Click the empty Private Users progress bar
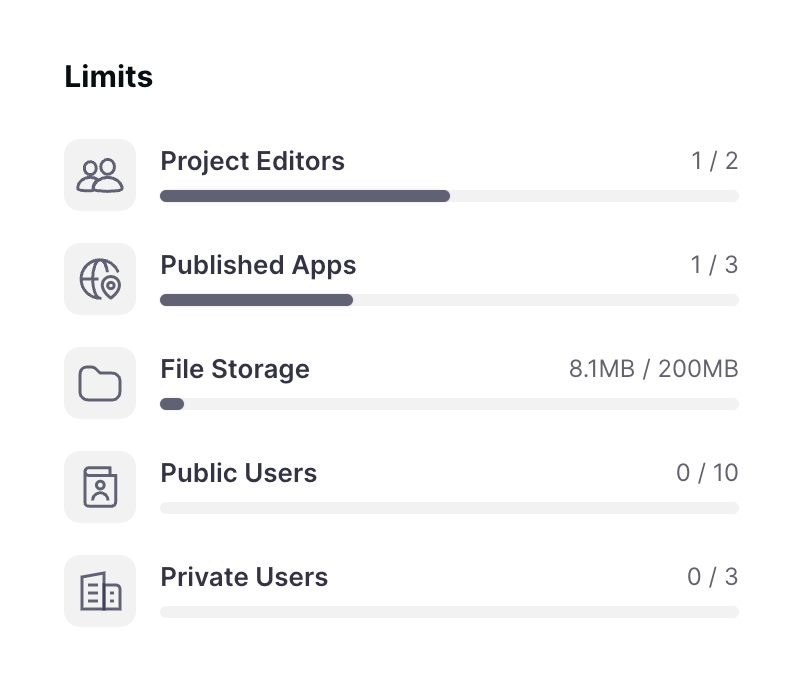803x691 pixels. pyautogui.click(x=449, y=612)
